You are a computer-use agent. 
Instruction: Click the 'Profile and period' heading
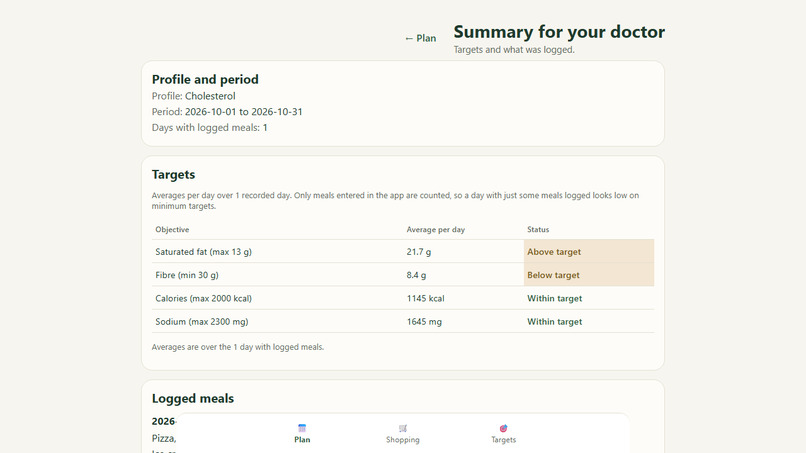[x=205, y=79]
